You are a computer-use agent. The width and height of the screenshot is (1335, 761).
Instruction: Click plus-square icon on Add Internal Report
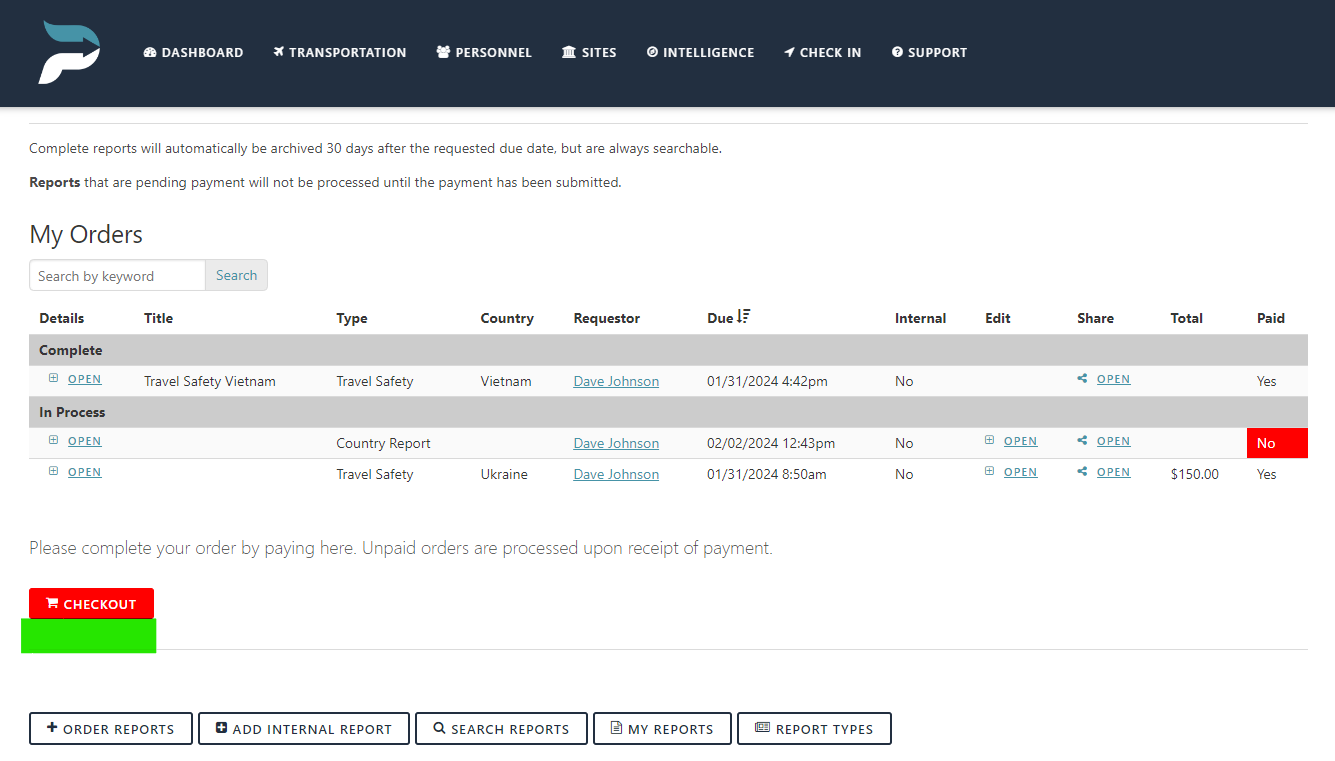pyautogui.click(x=221, y=728)
